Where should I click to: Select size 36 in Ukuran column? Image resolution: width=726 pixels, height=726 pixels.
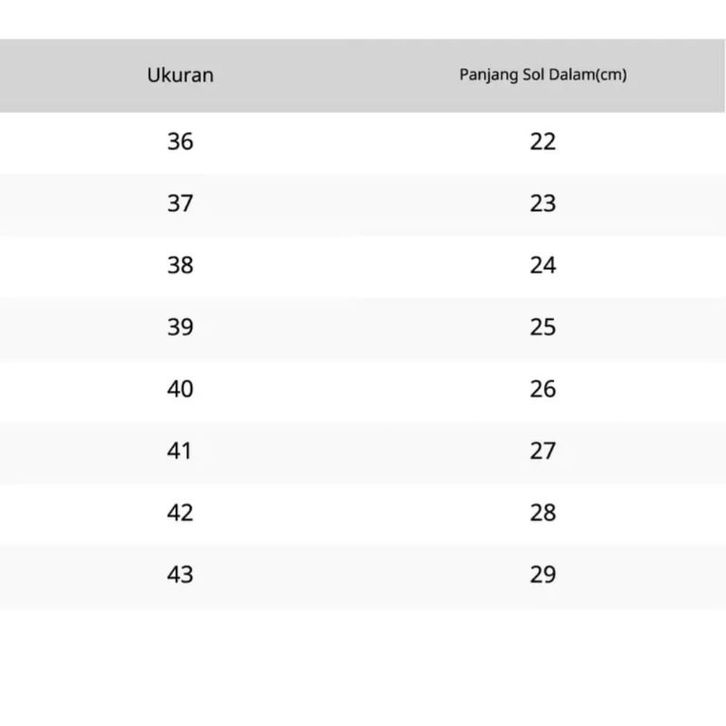(180, 142)
